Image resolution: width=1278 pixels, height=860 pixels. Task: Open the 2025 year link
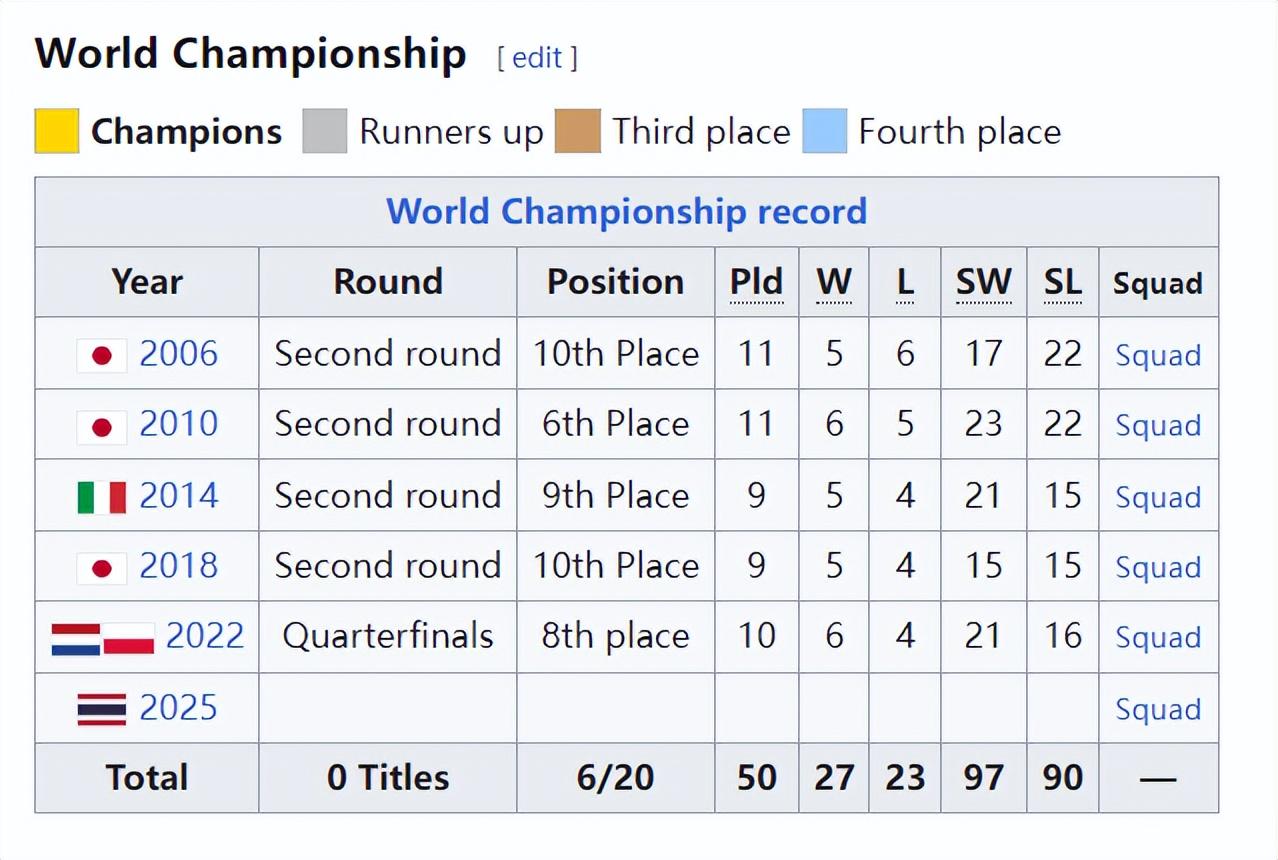pos(178,708)
